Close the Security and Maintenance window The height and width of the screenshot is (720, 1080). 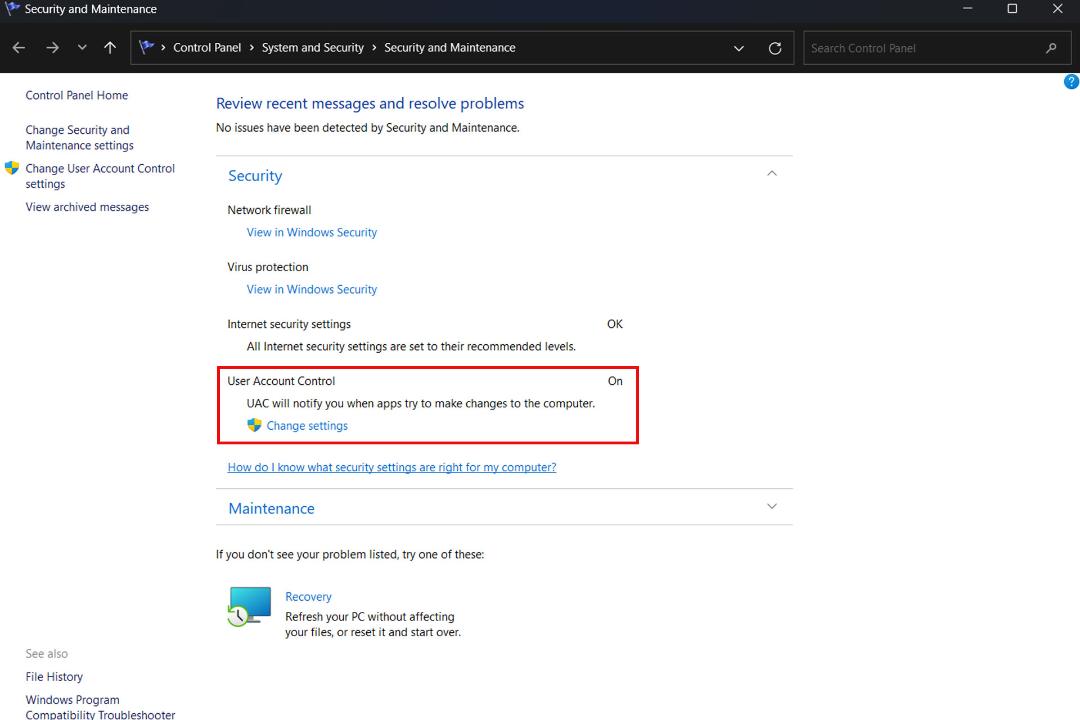coord(1057,9)
